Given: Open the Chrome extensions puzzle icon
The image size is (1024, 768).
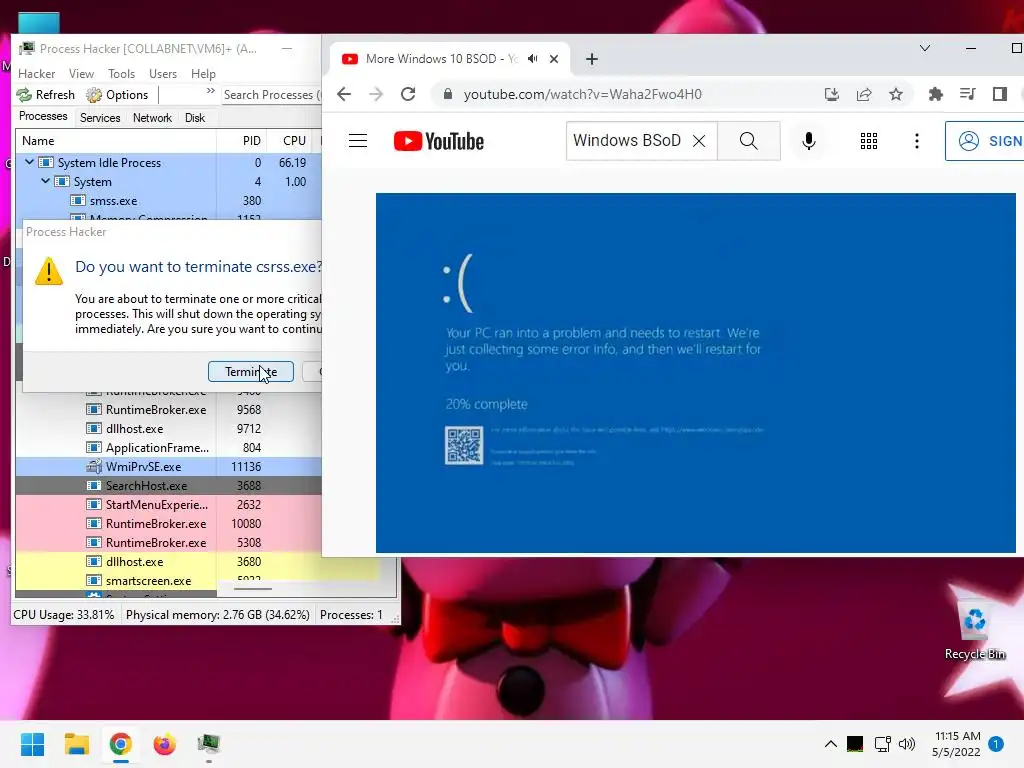Looking at the screenshot, I should (936, 94).
